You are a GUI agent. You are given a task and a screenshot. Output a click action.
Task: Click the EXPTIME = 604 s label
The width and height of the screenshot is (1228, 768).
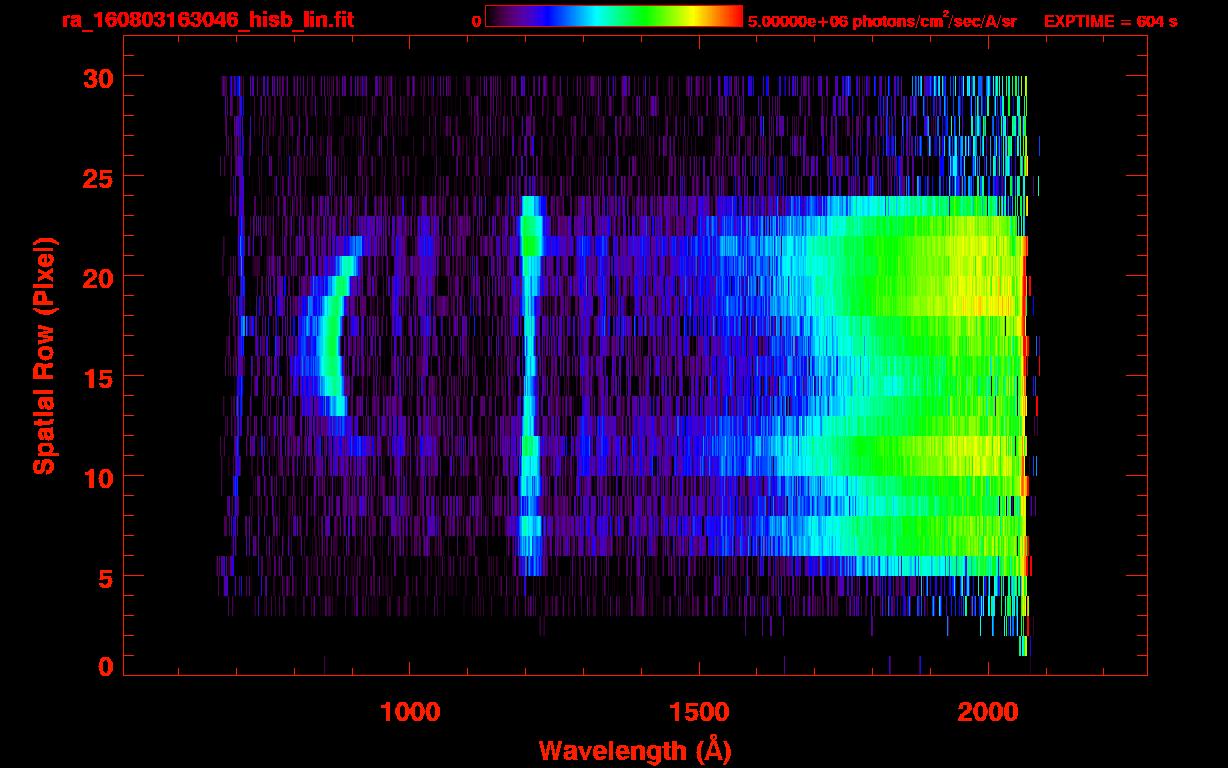pyautogui.click(x=1110, y=21)
